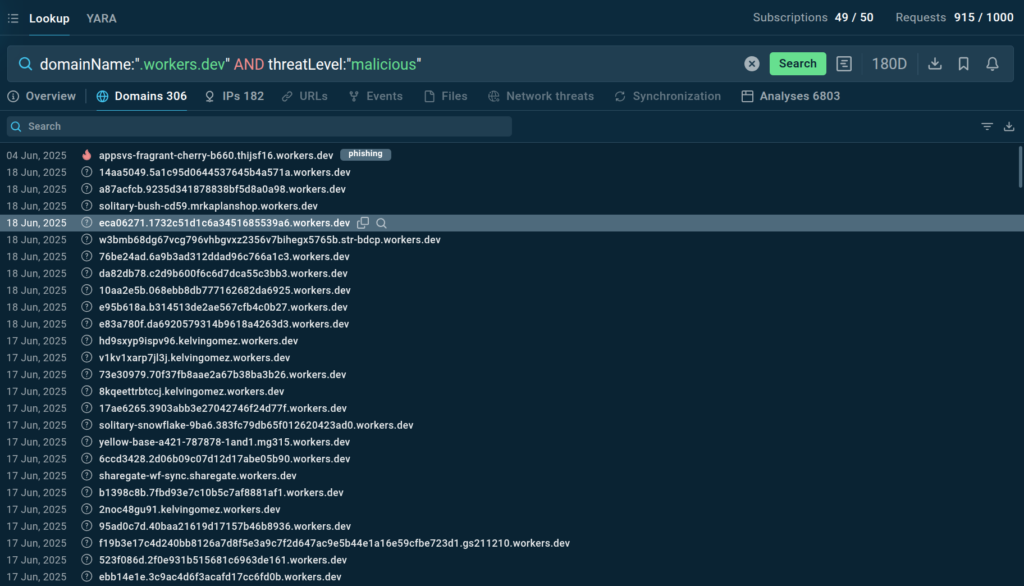Viewport: 1024px width, 586px height.
Task: Switch to the YARA tab
Action: pos(101,18)
